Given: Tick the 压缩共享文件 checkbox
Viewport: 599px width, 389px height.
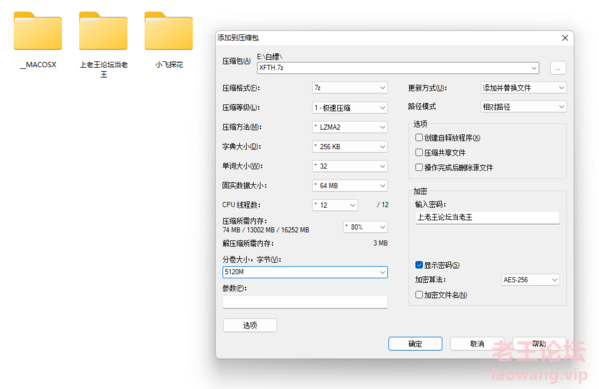Looking at the screenshot, I should tap(419, 152).
